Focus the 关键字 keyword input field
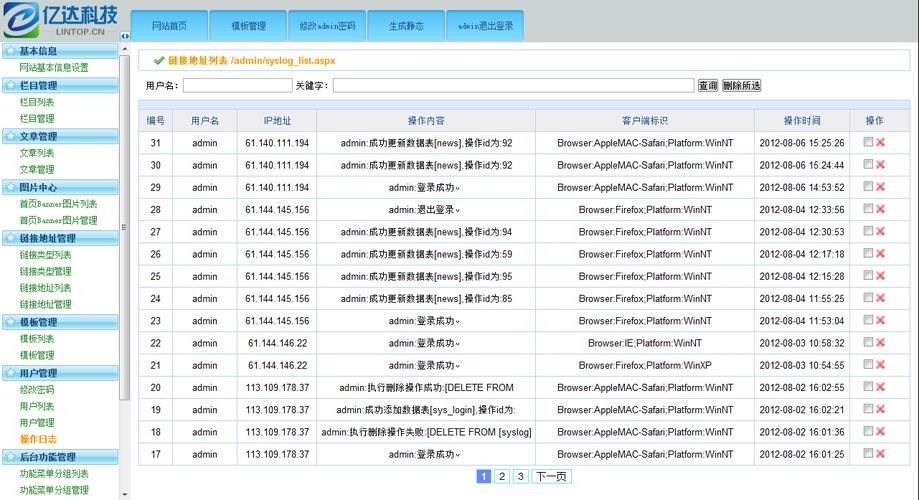The image size is (919, 500). coord(513,86)
